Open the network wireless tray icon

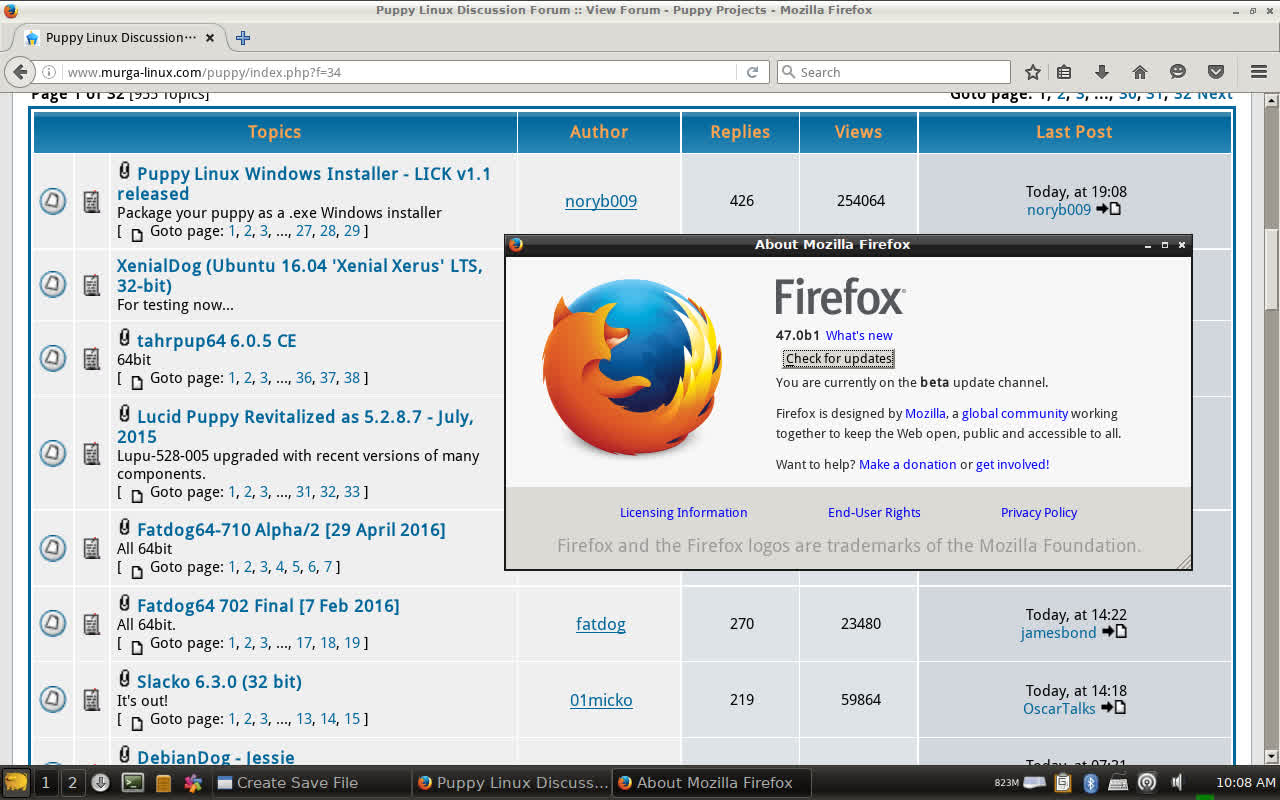[x=1147, y=783]
